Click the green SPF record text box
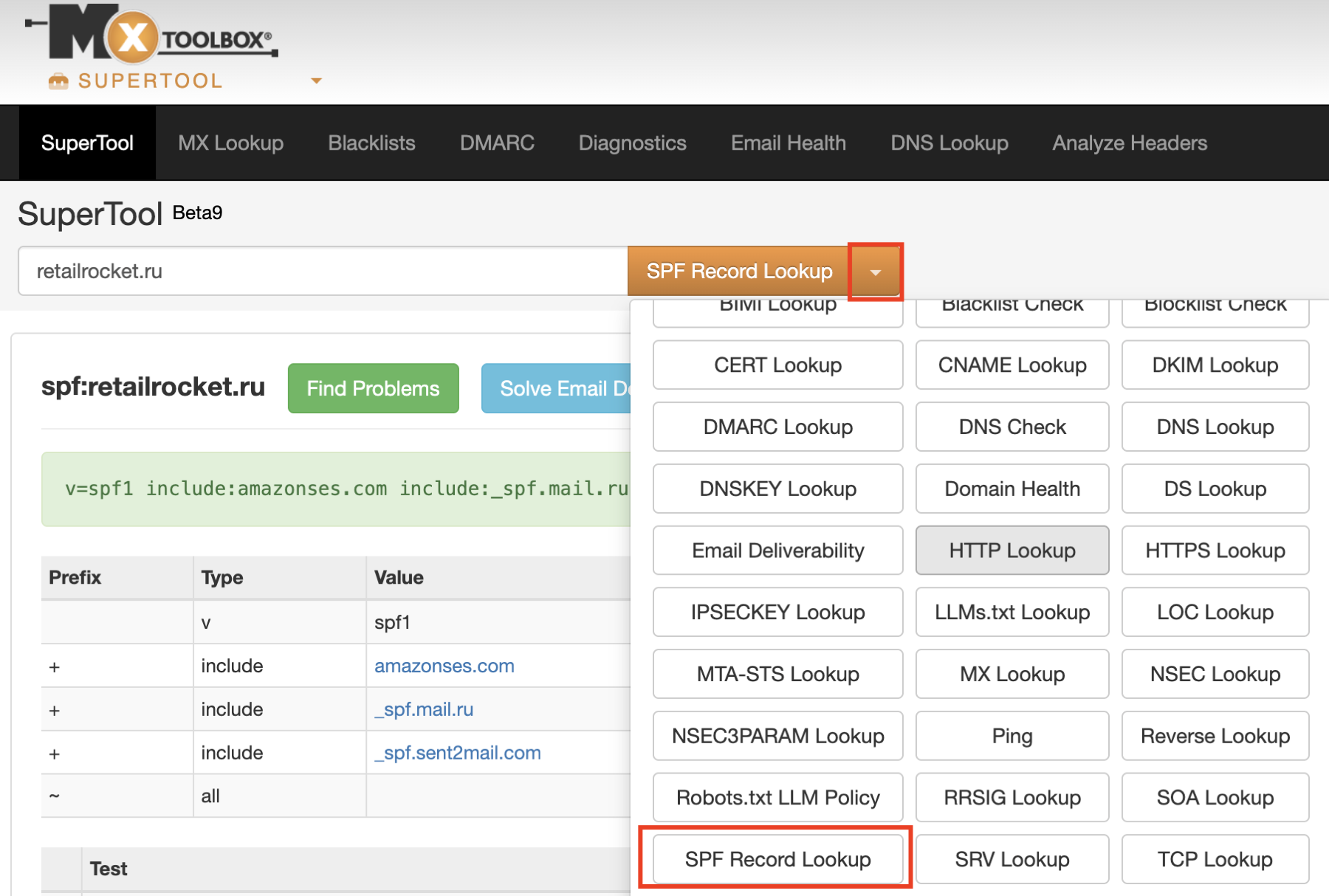Viewport: 1329px width, 896px height. click(x=336, y=489)
